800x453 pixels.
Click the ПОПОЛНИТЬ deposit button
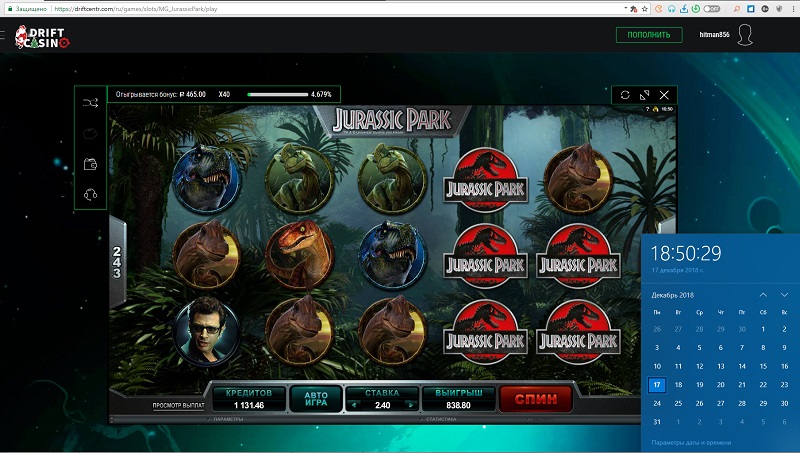click(x=649, y=35)
